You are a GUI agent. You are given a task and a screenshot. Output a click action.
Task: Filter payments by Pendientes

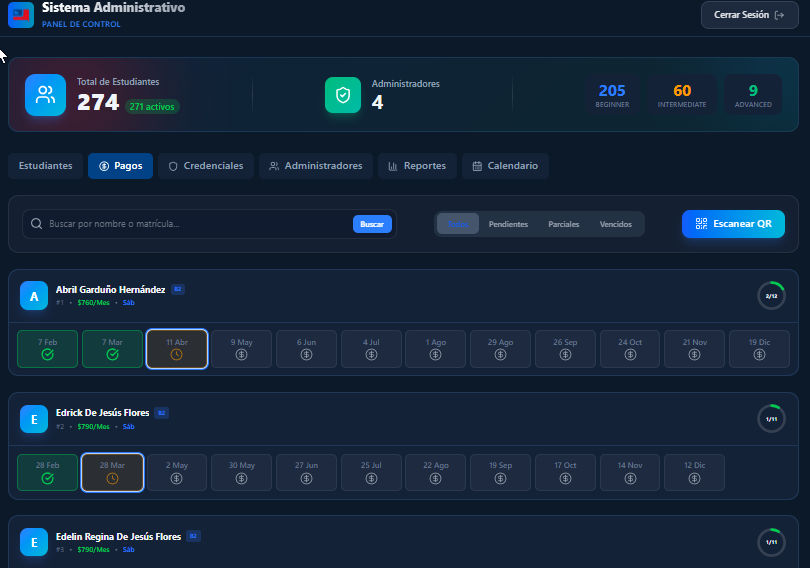coord(508,224)
